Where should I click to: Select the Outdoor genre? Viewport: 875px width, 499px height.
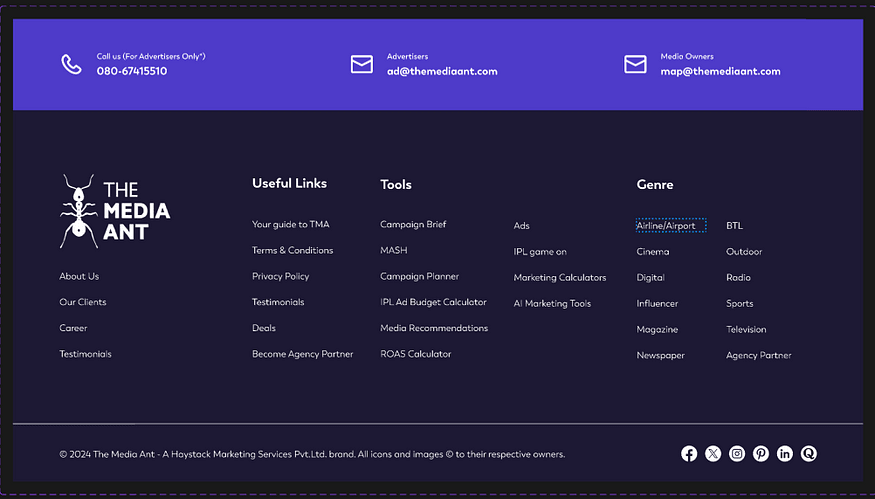[x=744, y=252]
